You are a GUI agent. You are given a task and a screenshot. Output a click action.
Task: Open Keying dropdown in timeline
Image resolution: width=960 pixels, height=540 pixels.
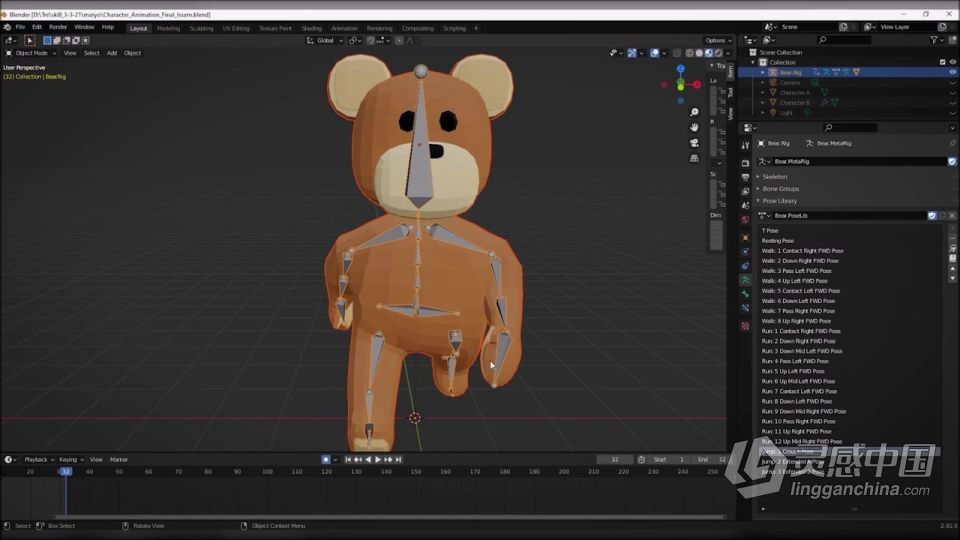click(71, 459)
